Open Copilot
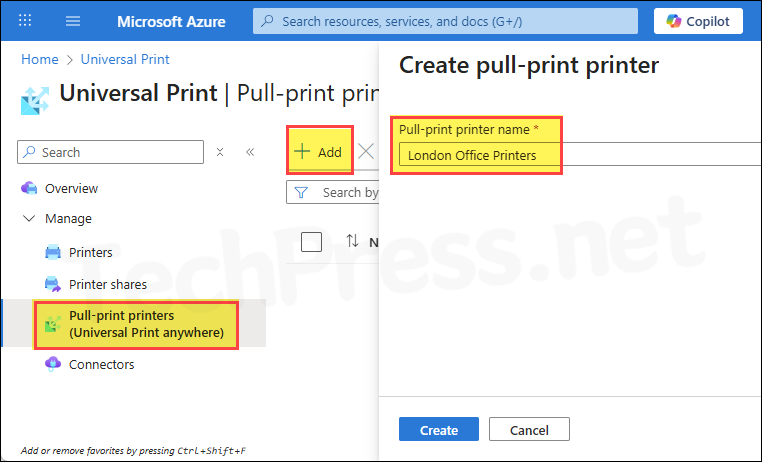Screen dimensions: 762x462 [698, 21]
